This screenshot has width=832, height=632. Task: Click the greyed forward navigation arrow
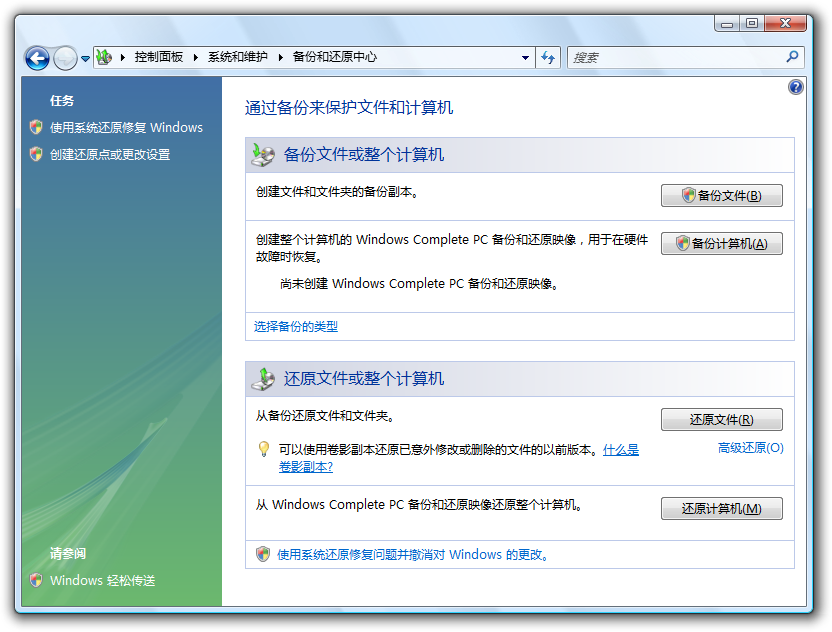[x=65, y=58]
